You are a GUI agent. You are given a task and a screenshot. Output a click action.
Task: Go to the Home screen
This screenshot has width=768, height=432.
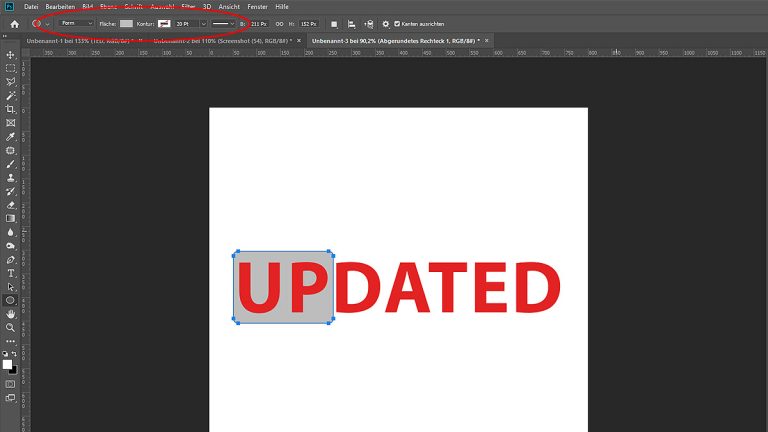click(x=15, y=24)
